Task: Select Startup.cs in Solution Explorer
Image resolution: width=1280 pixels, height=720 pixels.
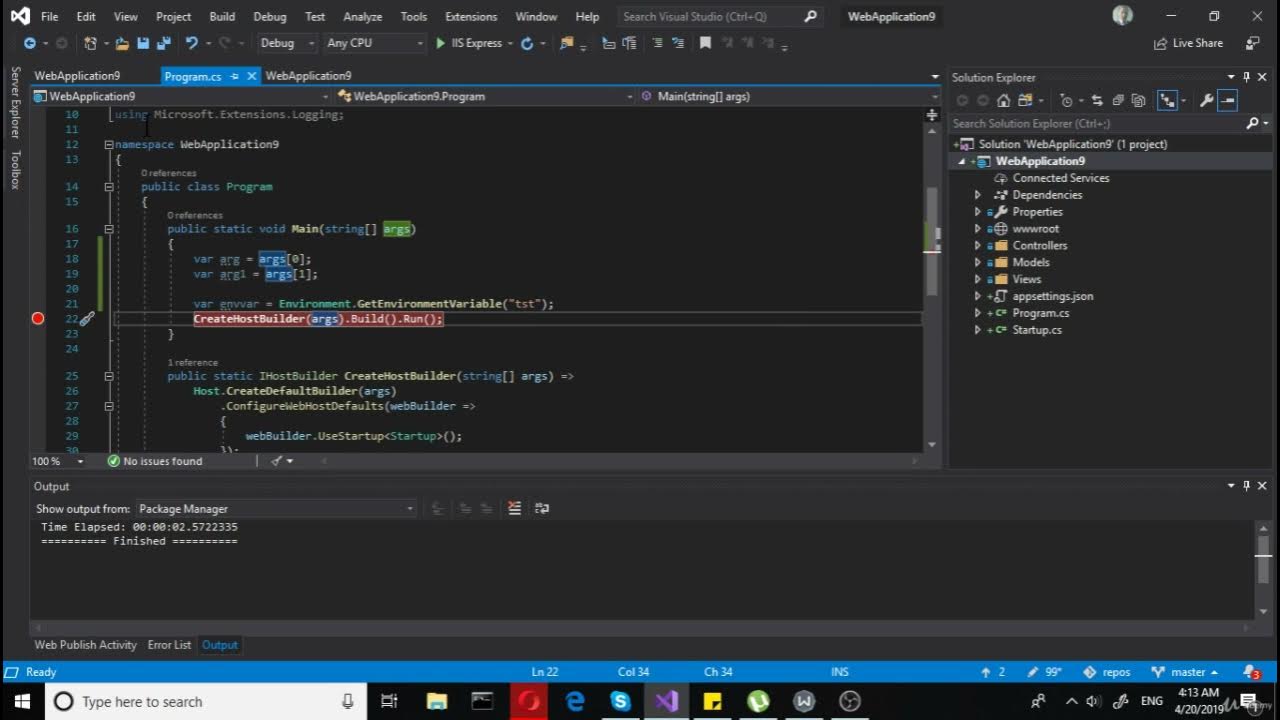Action: pos(1037,330)
